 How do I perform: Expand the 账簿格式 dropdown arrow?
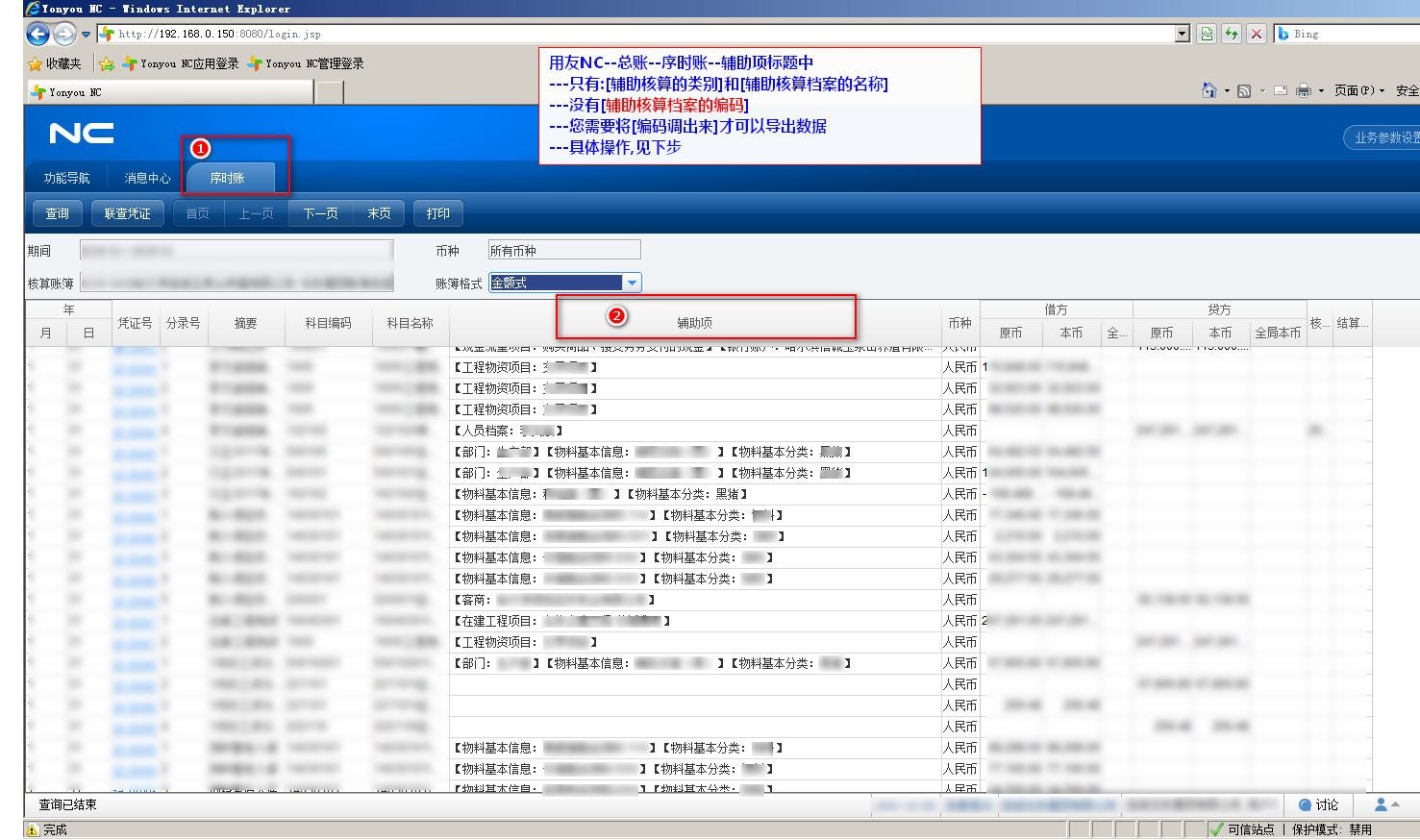632,283
